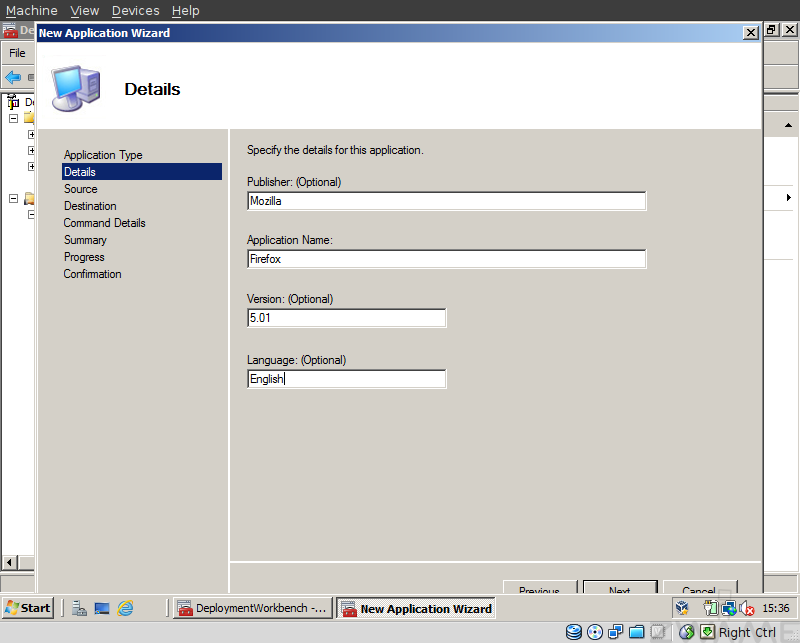Click the Safely Remove Hardware tray icon
This screenshot has height=643, width=800.
[x=710, y=608]
